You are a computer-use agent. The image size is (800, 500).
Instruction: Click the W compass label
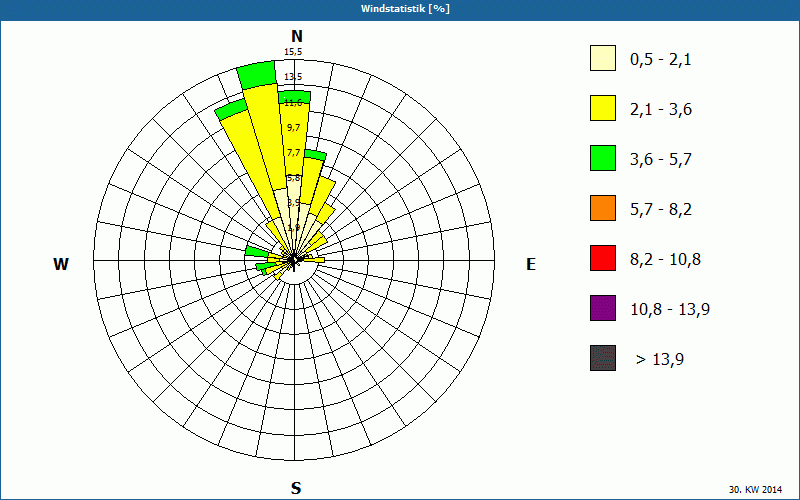click(61, 264)
